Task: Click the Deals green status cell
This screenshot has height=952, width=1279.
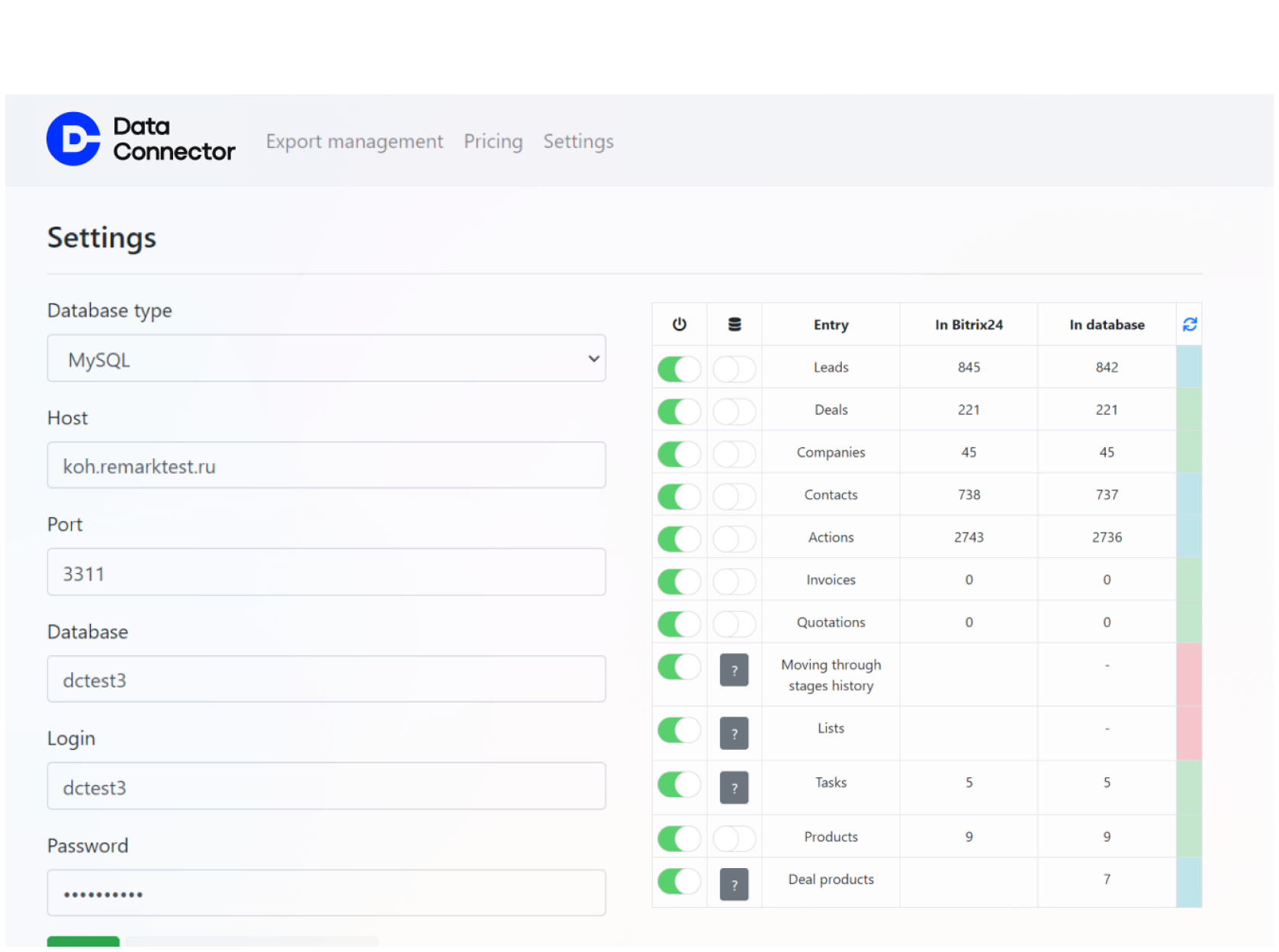Action: [1189, 410]
